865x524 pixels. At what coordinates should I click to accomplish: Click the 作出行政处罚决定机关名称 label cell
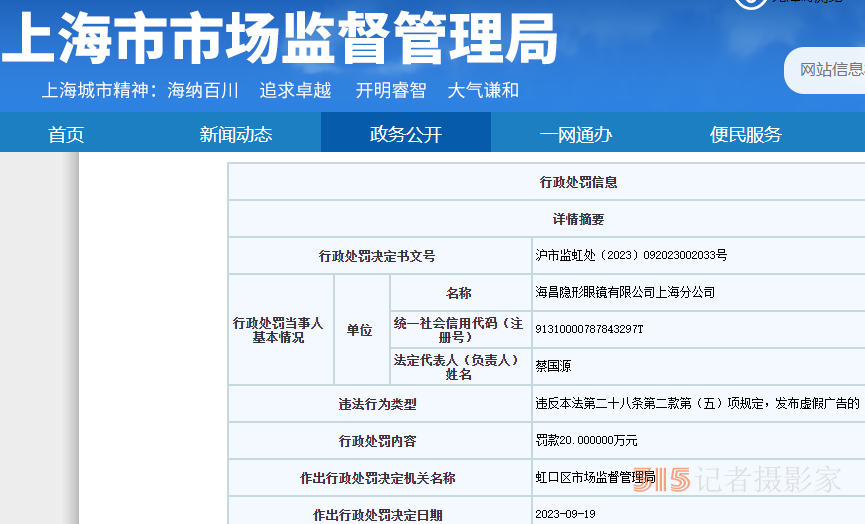(x=380, y=478)
